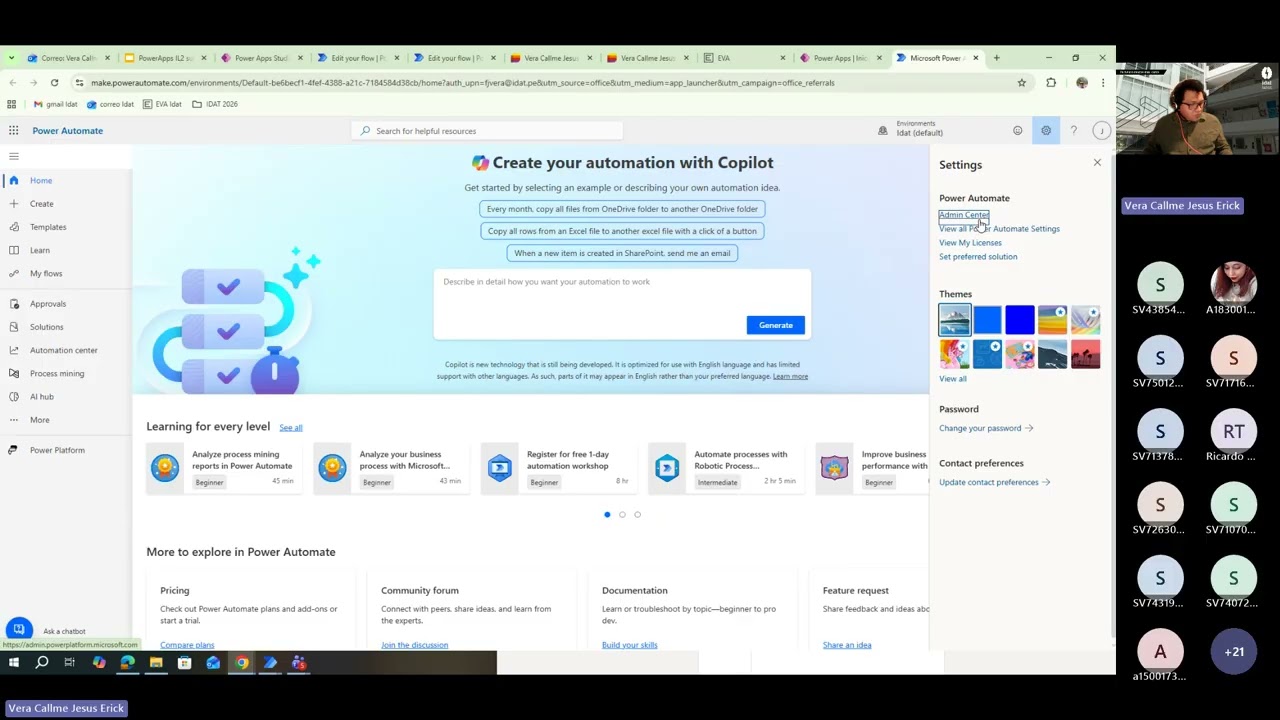
Task: Open Chrome from the taskbar
Action: (x=242, y=663)
